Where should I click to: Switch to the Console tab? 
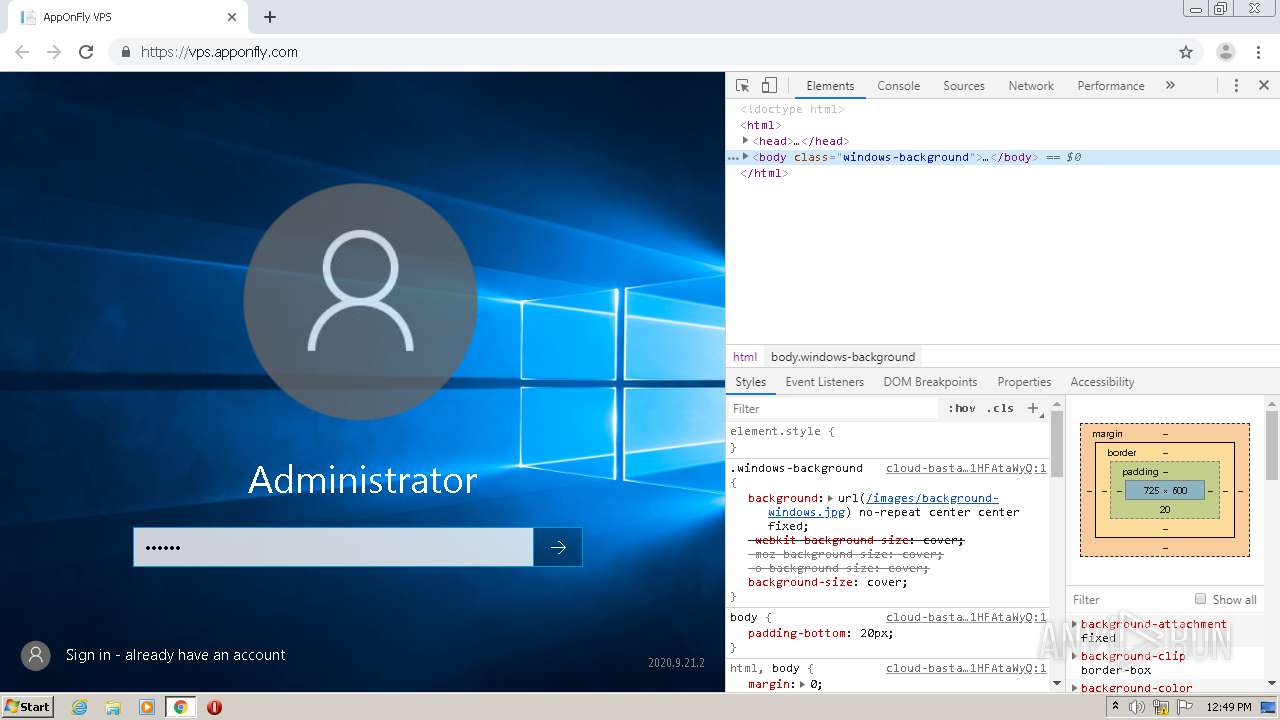coord(898,86)
